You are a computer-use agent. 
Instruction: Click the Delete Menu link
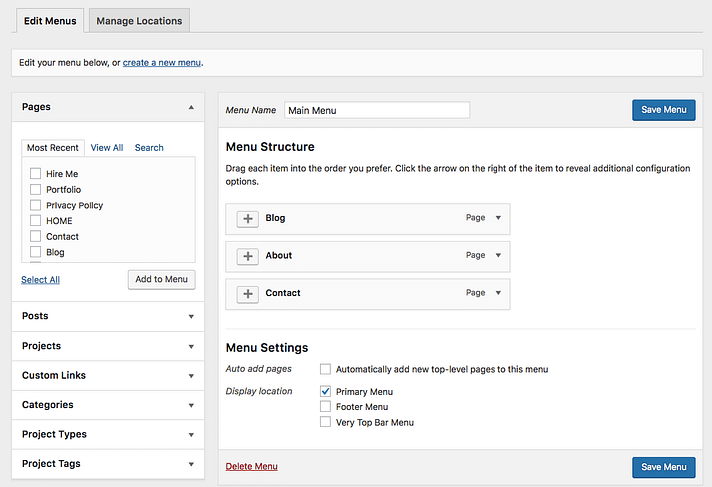tap(252, 467)
